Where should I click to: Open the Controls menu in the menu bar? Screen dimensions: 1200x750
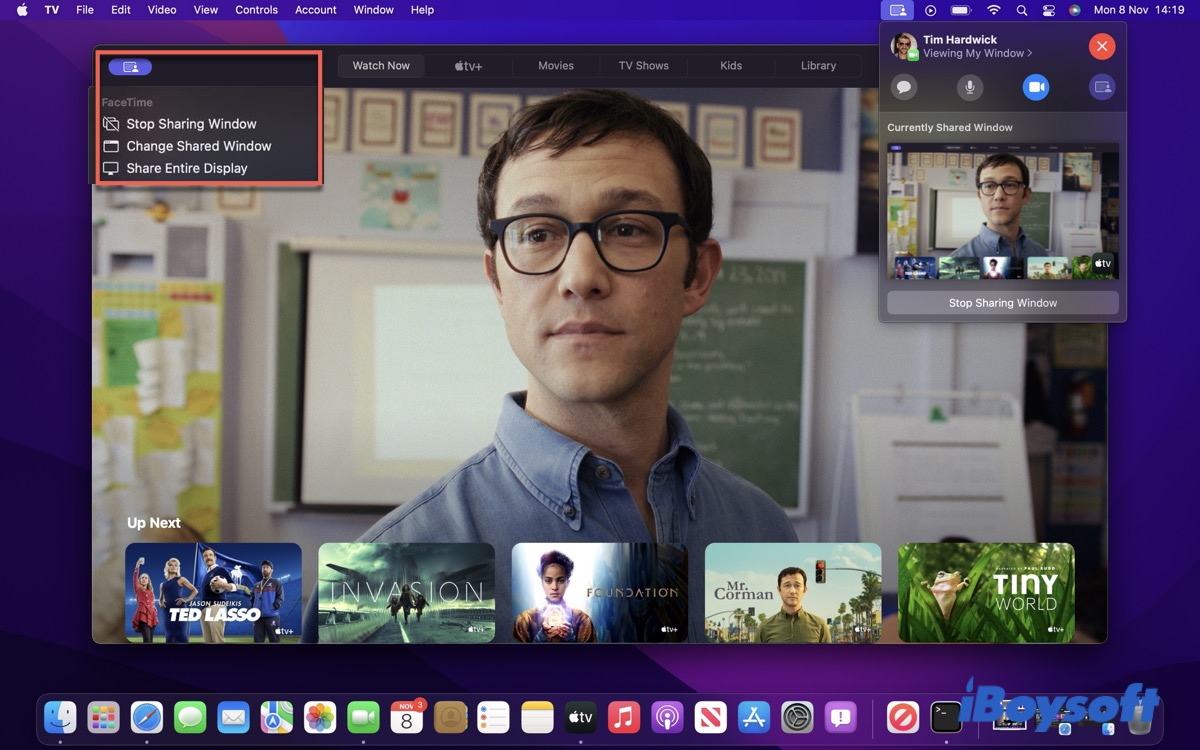pos(256,10)
